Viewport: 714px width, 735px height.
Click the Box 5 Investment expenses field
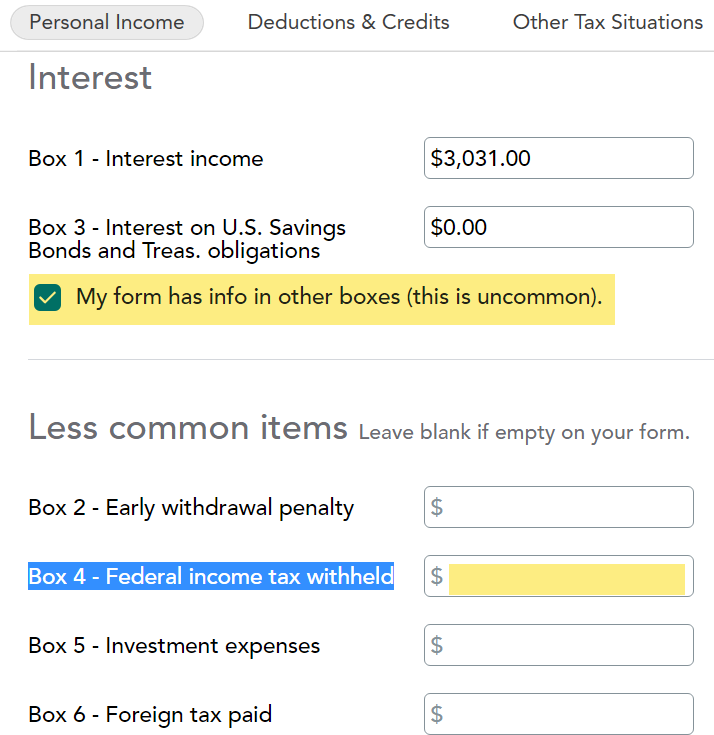(558, 645)
